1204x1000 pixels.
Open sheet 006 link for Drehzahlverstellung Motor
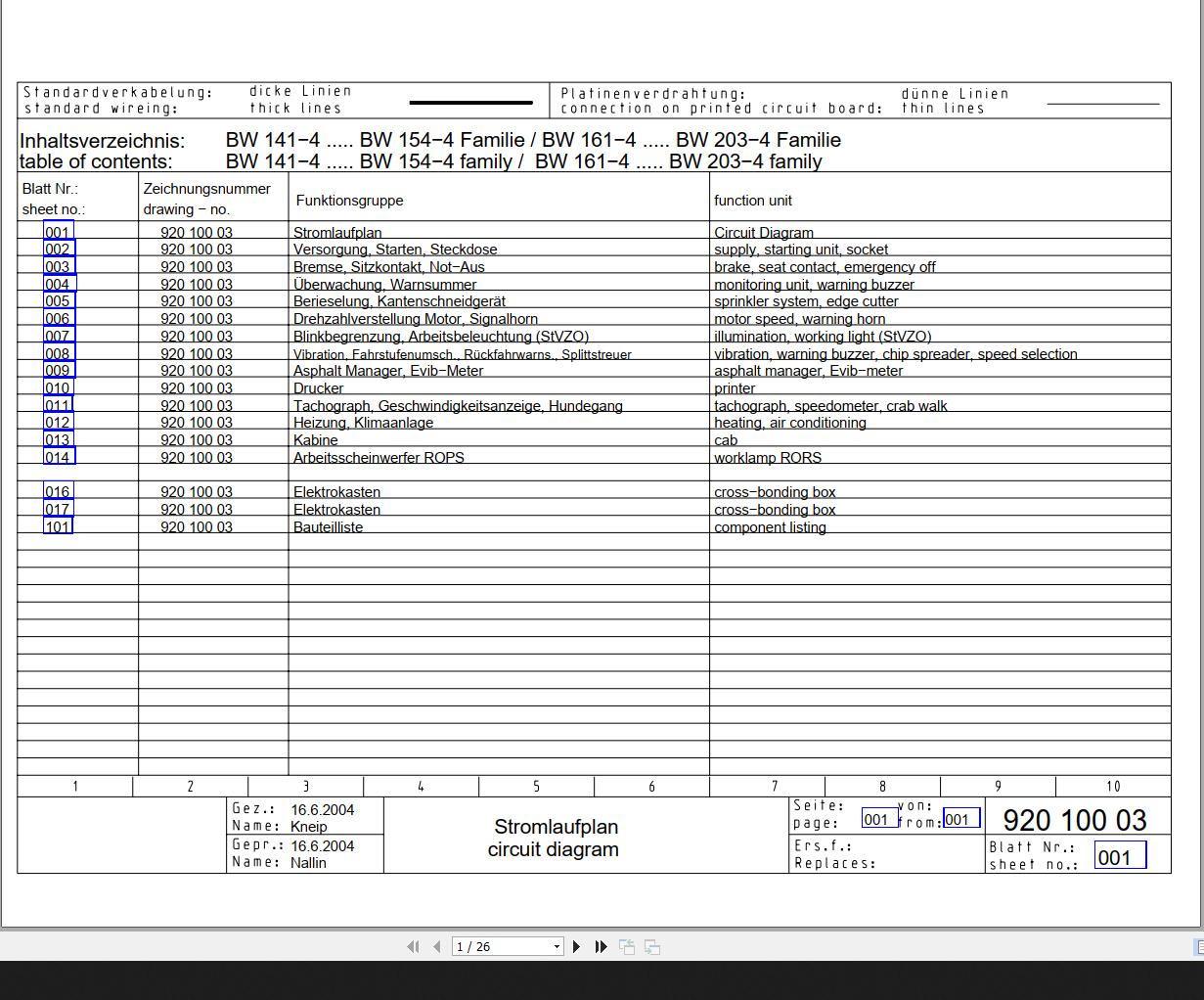(x=58, y=319)
